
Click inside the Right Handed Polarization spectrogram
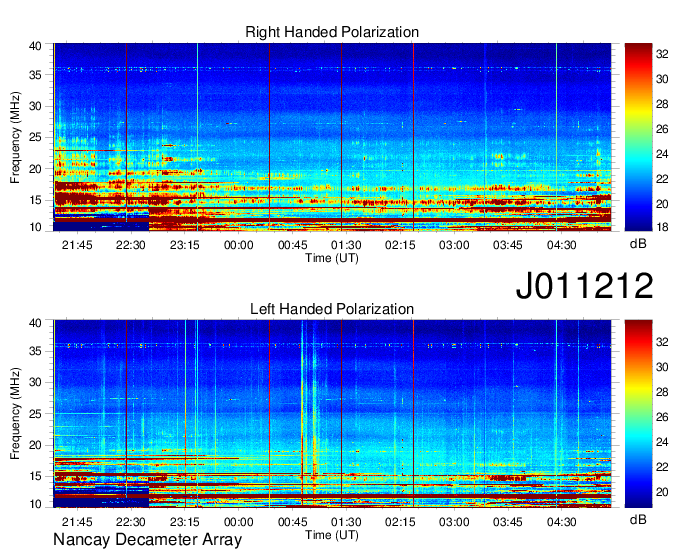(x=332, y=137)
